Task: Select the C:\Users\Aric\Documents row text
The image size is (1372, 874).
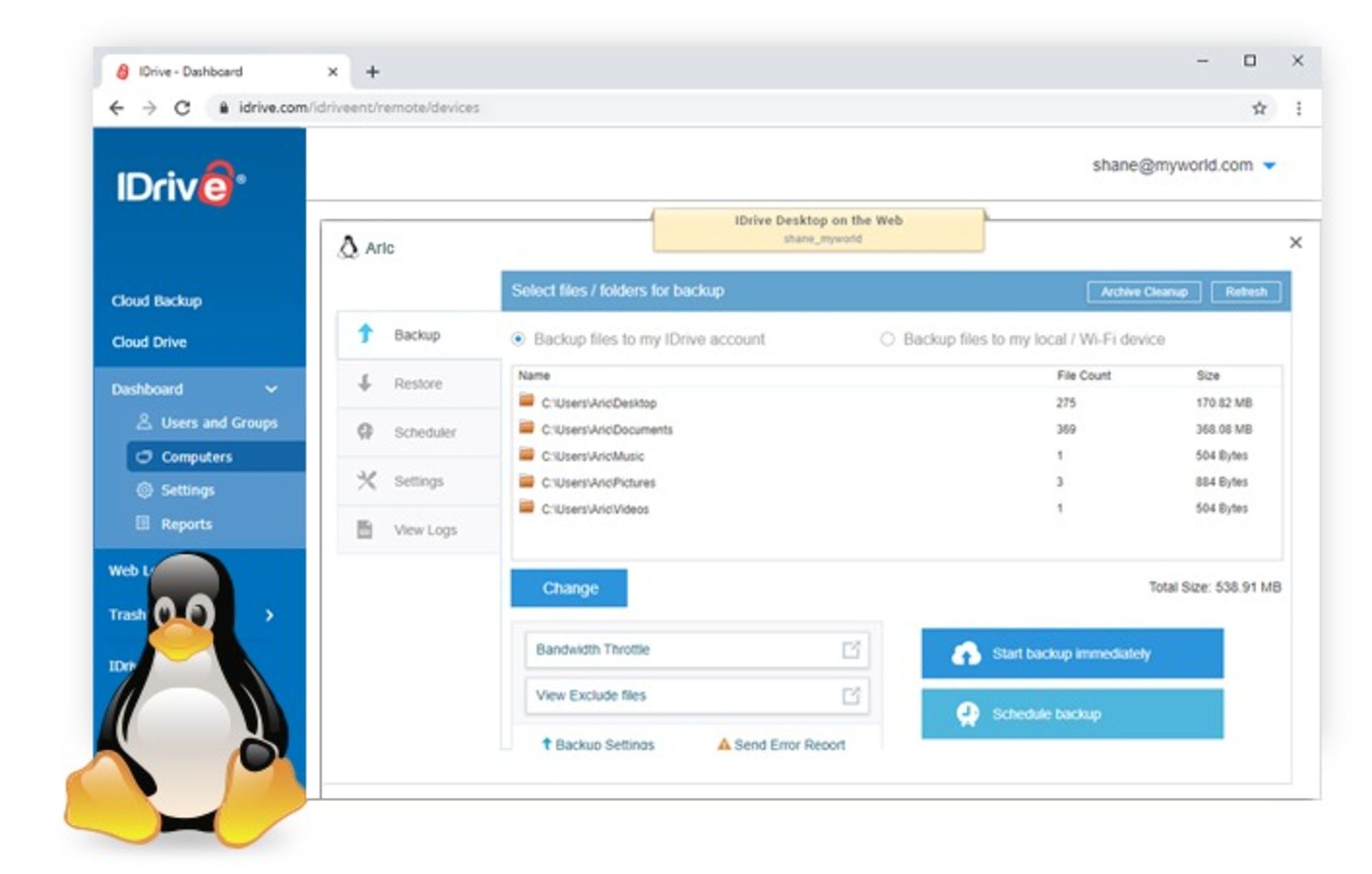Action: (607, 429)
